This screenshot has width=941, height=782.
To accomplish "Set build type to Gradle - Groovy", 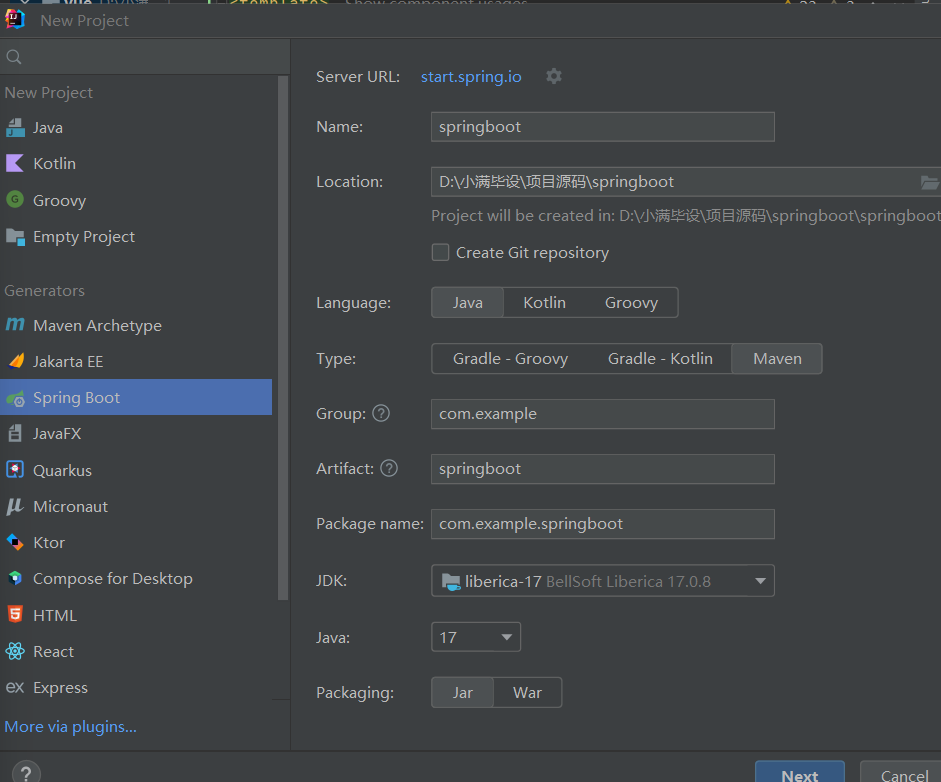I will [x=510, y=358].
